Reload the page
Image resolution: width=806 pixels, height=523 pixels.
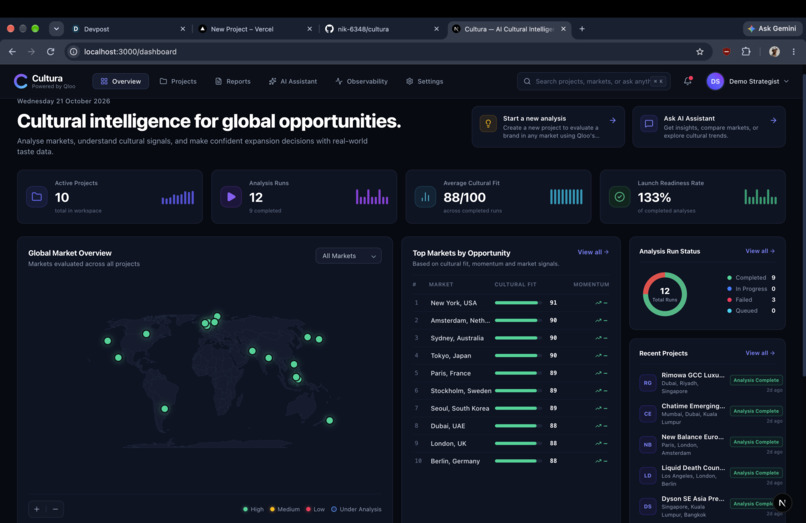(x=50, y=51)
